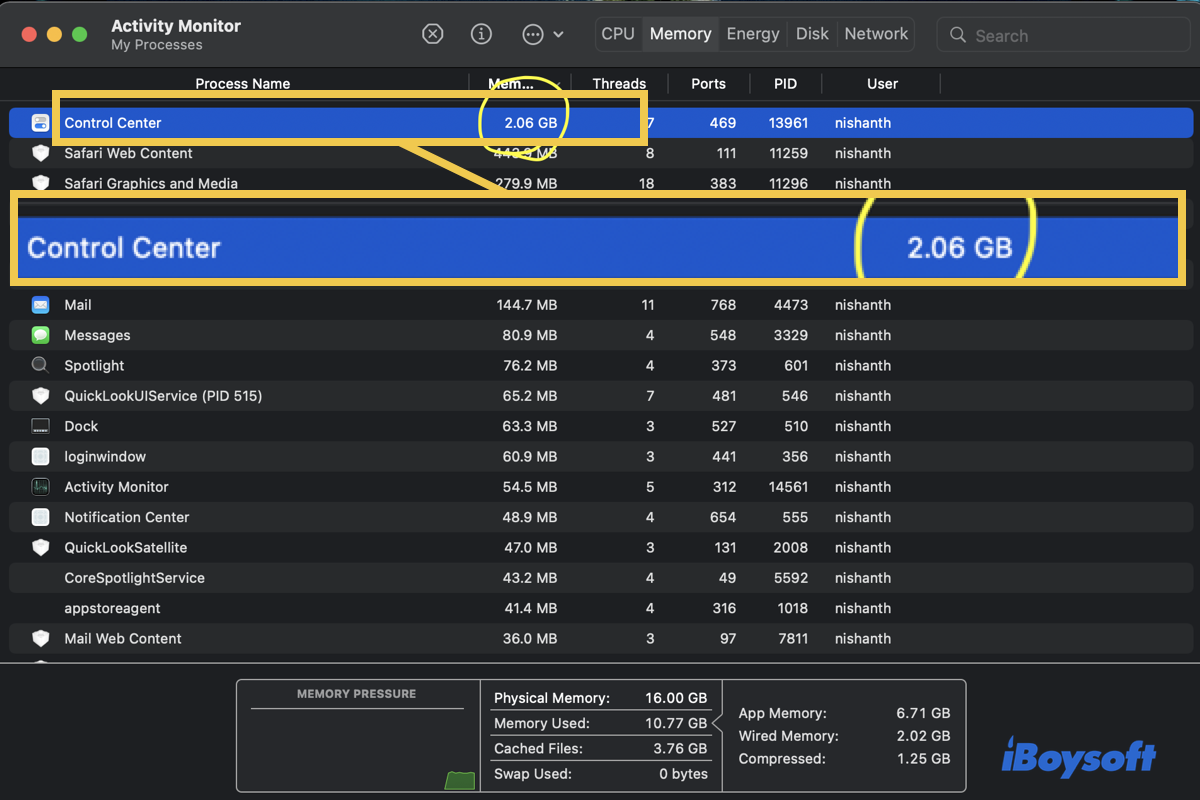Switch to the CPU tab

(618, 34)
